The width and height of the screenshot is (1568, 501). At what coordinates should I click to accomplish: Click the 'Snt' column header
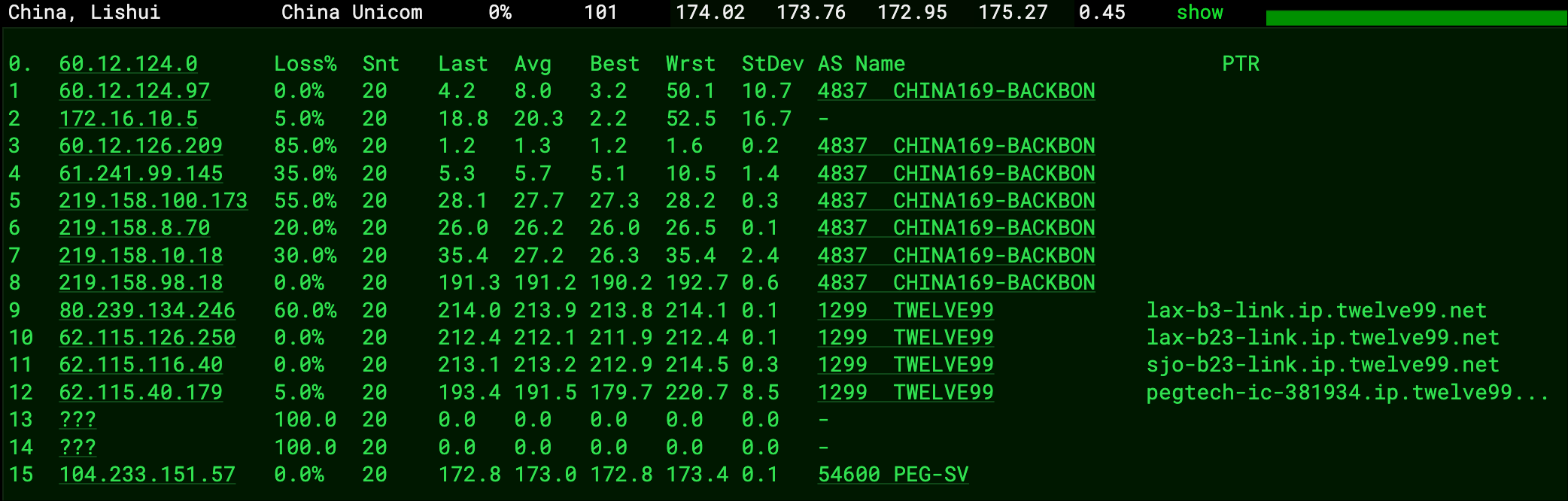click(381, 64)
